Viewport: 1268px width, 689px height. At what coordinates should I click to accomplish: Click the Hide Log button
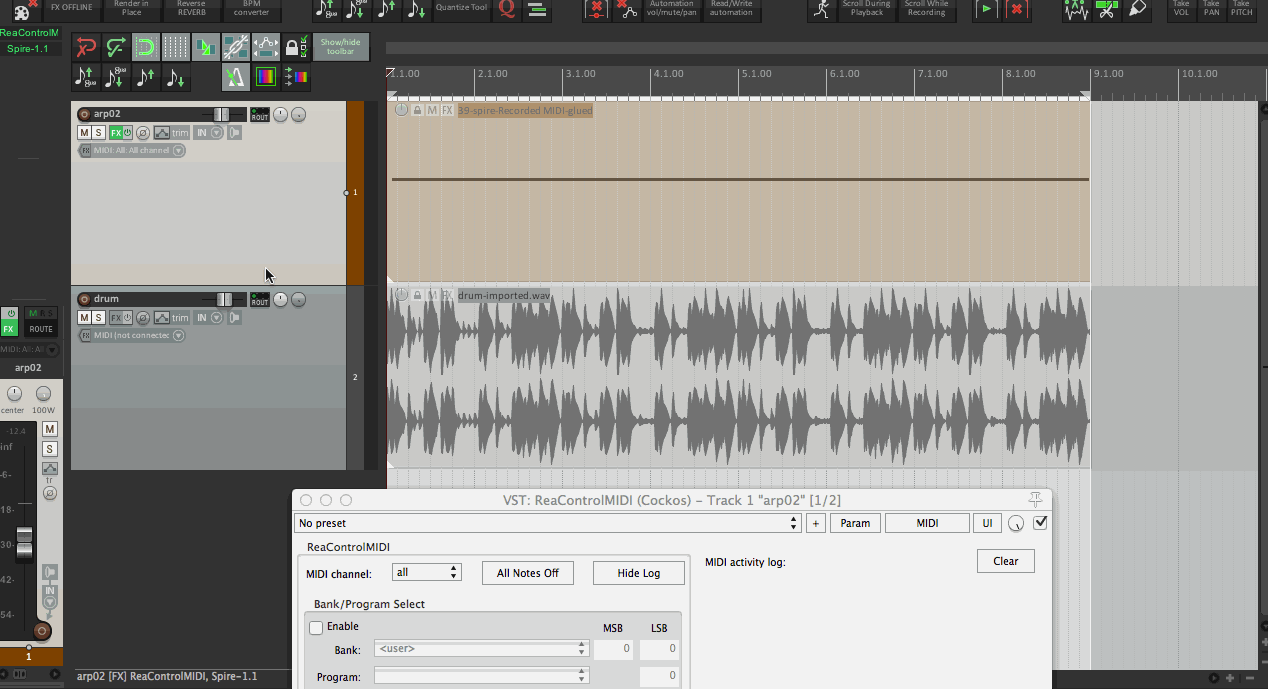tap(638, 573)
